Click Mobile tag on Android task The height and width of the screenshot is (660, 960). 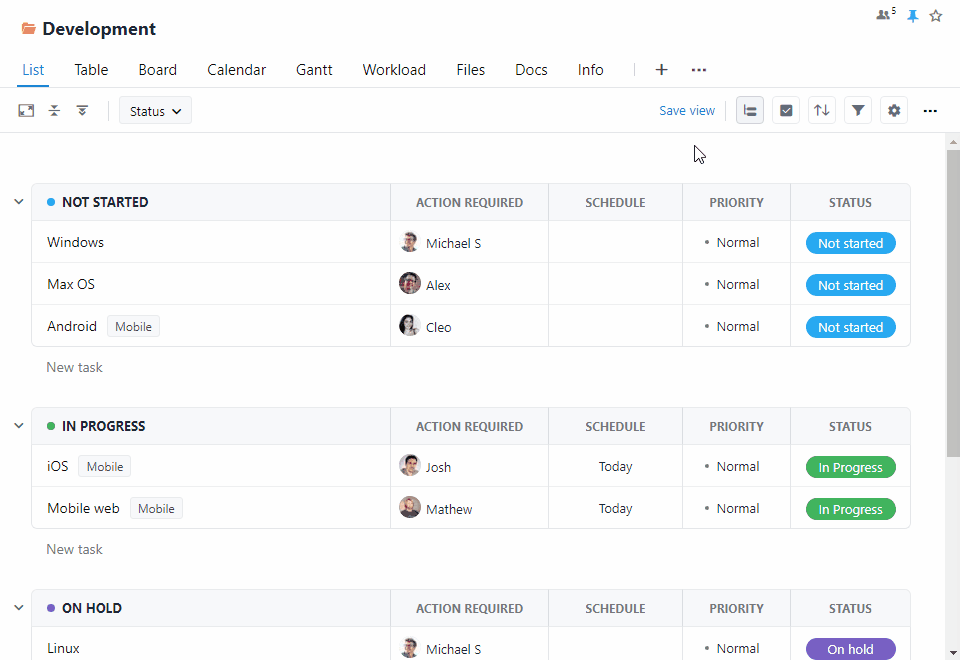click(x=133, y=326)
